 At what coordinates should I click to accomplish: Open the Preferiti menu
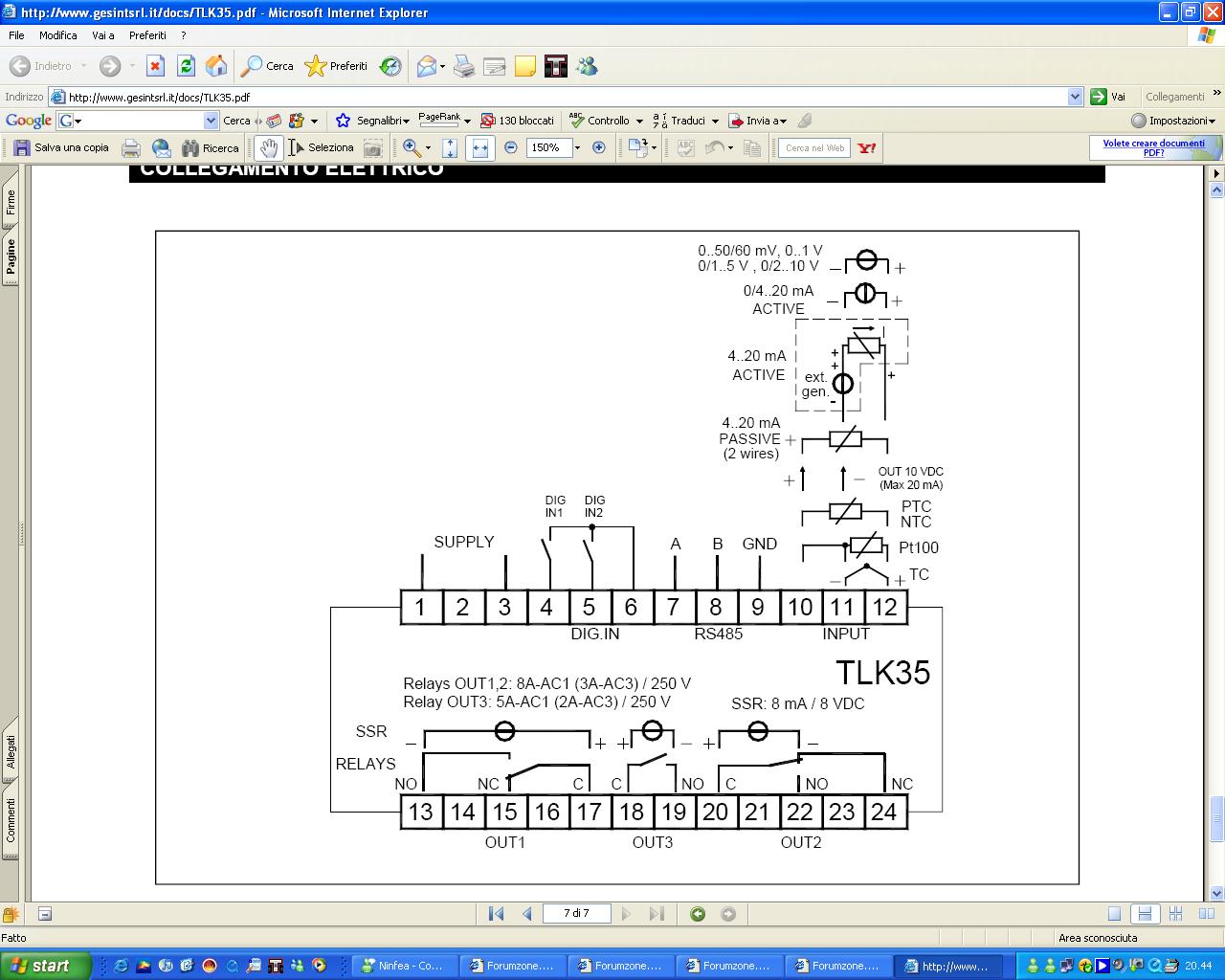tap(147, 35)
